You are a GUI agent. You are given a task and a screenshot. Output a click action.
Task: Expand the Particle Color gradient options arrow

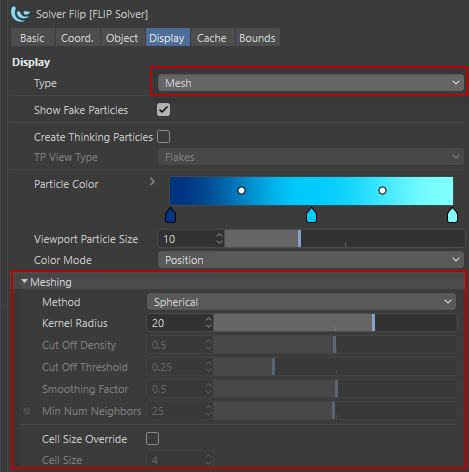(x=152, y=182)
